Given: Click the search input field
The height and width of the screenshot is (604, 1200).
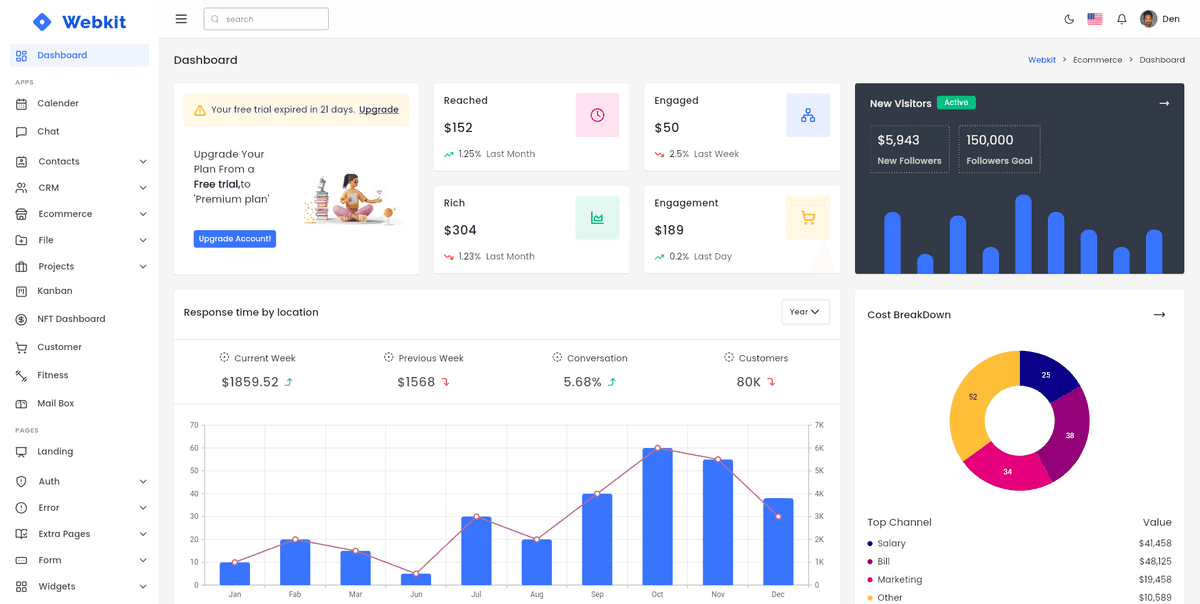Looking at the screenshot, I should click(x=266, y=19).
